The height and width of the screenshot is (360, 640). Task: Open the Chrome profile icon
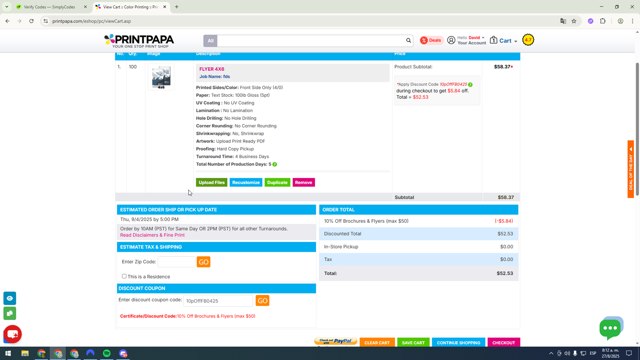620,21
